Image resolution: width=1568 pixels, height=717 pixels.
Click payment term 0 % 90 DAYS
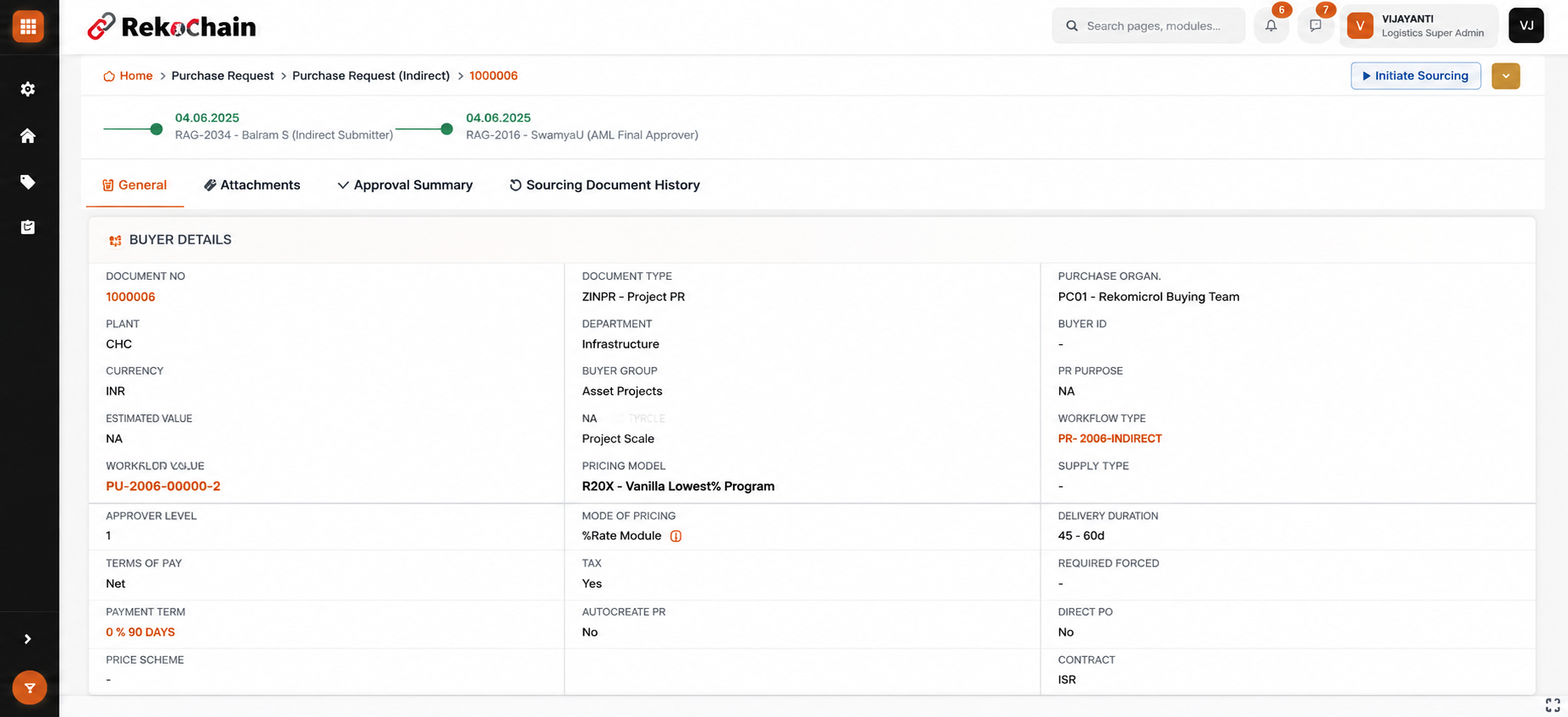140,632
